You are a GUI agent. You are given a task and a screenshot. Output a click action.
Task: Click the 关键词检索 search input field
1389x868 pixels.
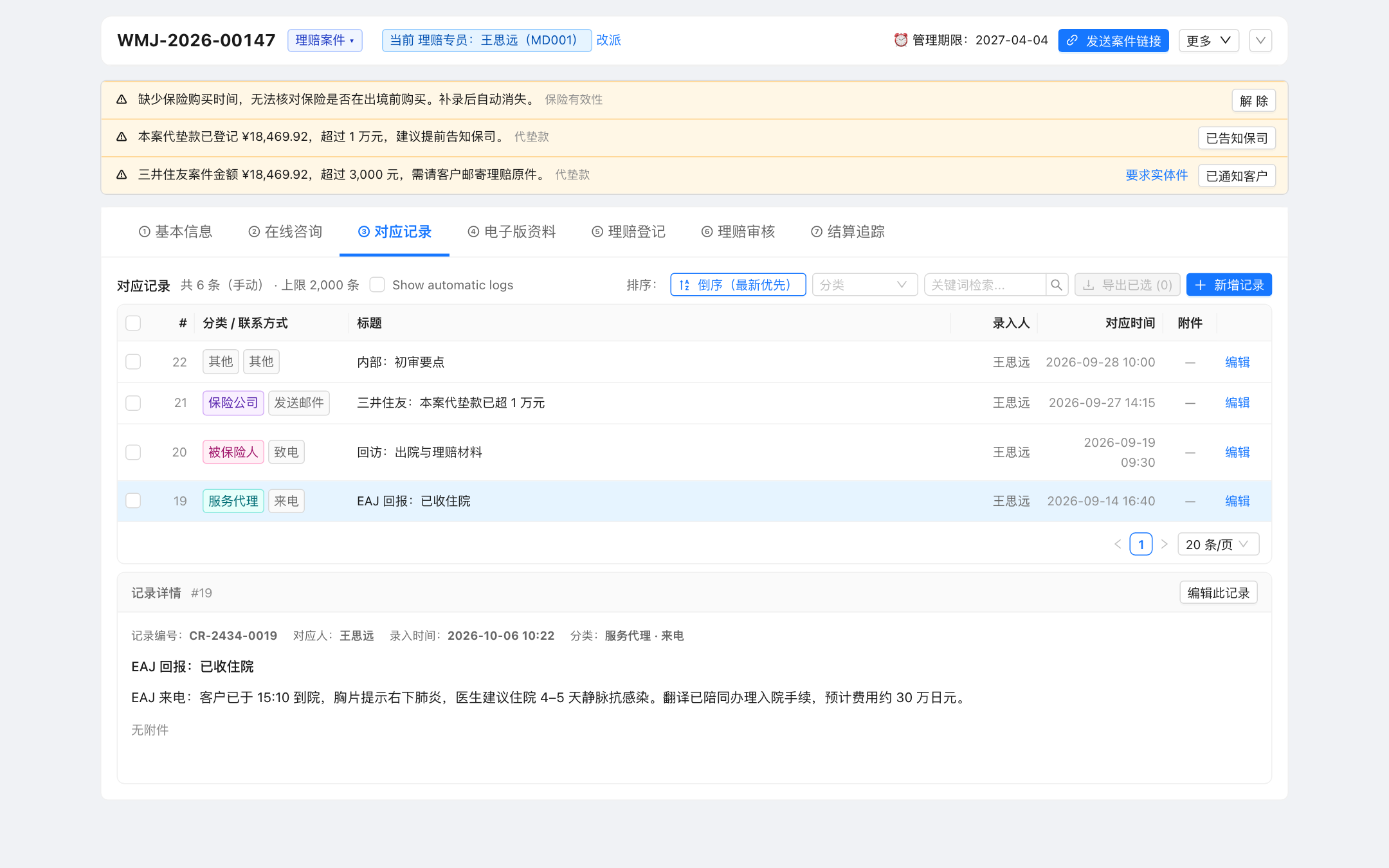985,285
